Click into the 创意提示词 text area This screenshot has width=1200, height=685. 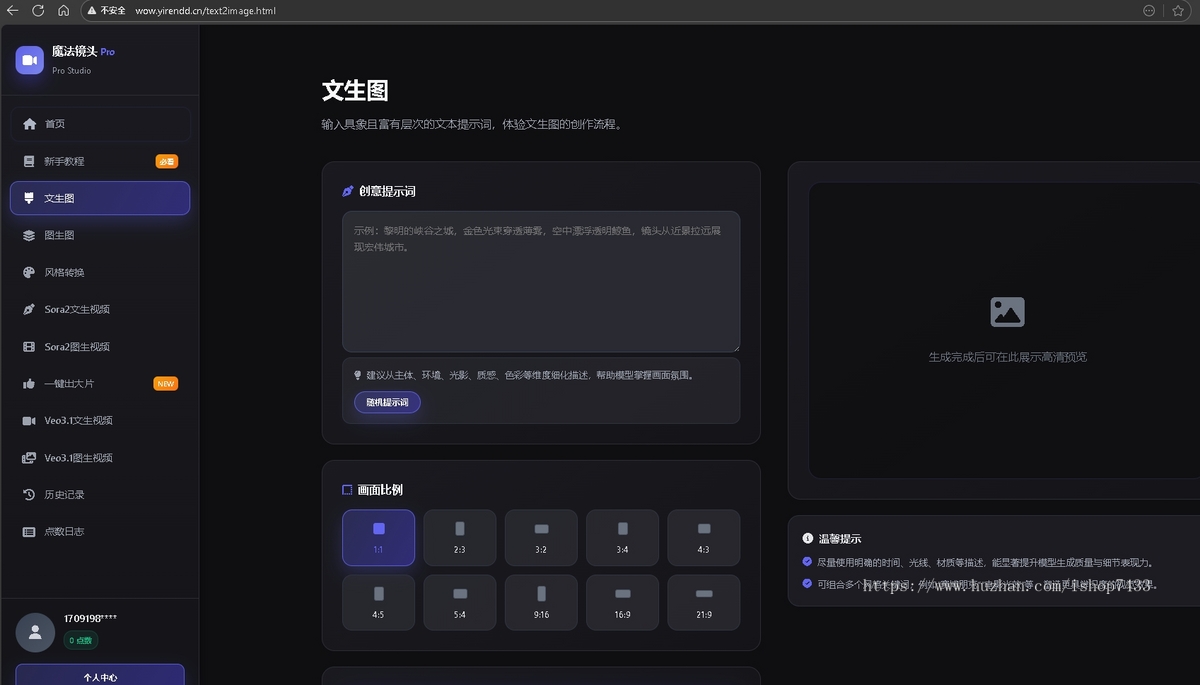click(x=541, y=281)
